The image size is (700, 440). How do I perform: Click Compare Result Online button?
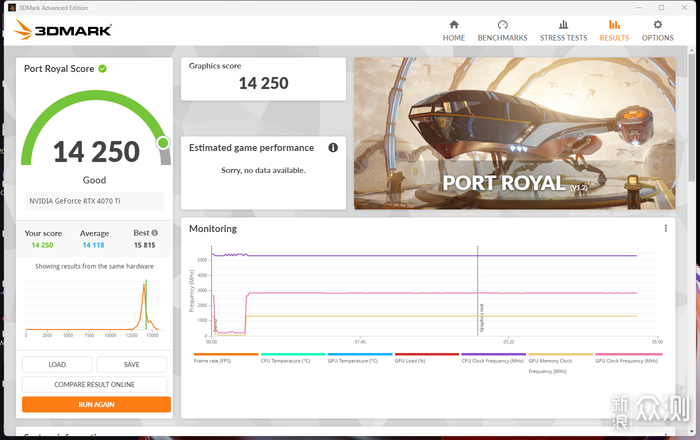pos(94,384)
